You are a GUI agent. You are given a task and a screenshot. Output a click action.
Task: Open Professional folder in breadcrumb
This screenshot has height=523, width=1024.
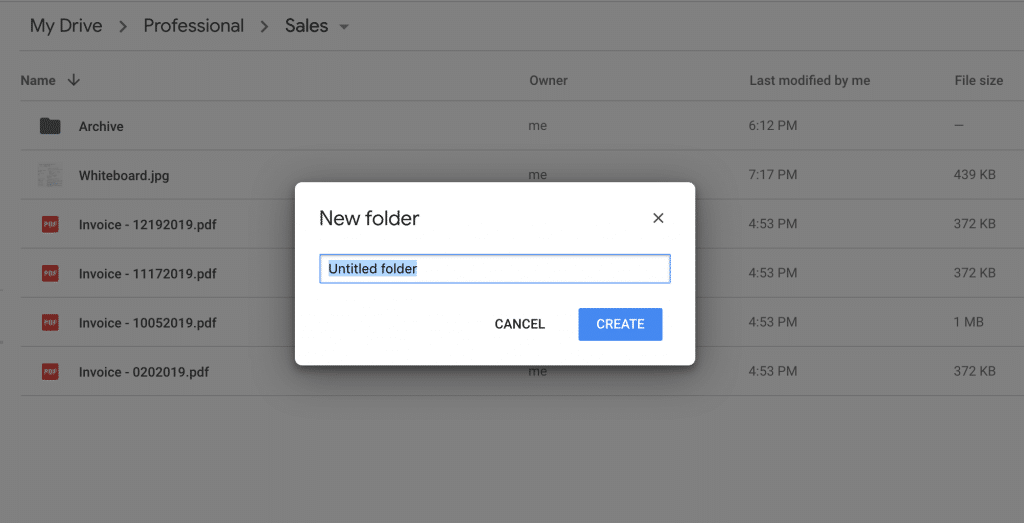193,26
